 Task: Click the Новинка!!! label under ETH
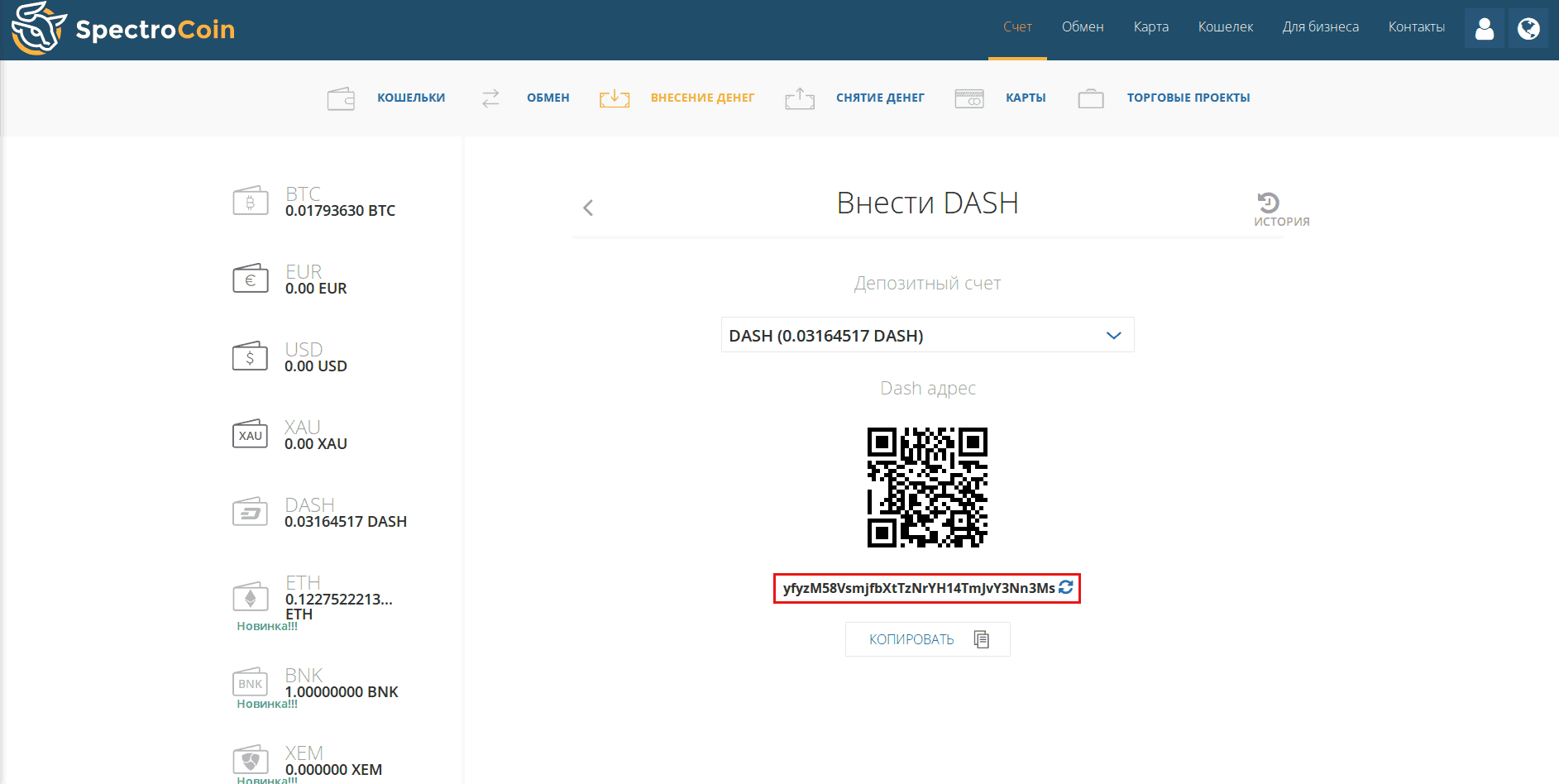[x=267, y=626]
